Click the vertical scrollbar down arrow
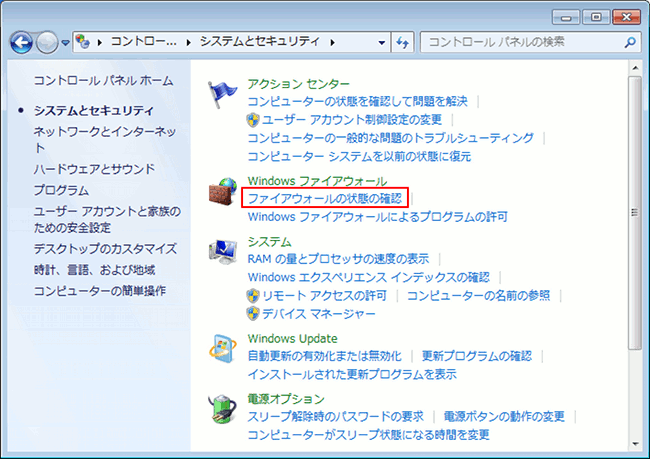Viewport: 650px width, 459px height. pos(635,440)
